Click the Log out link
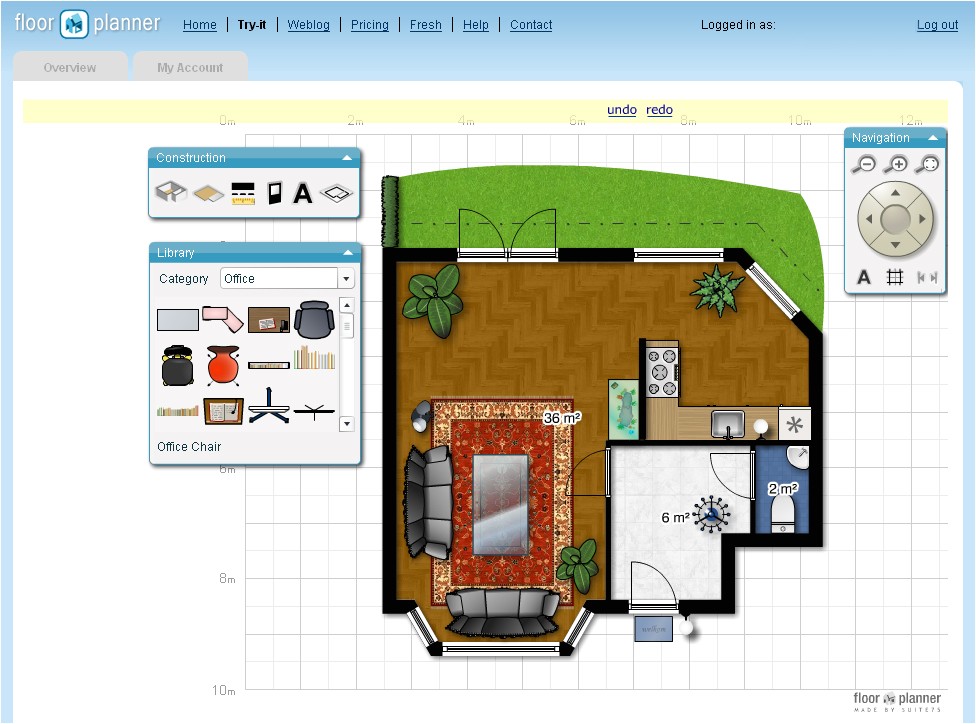The height and width of the screenshot is (724, 976). coord(937,25)
